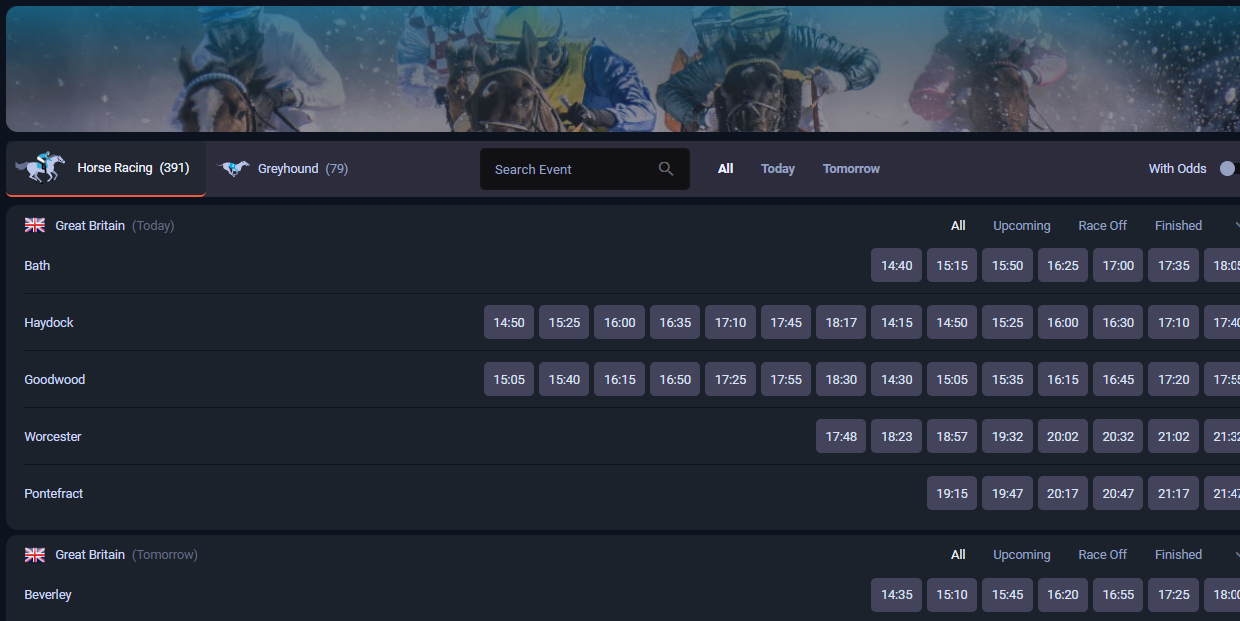
Task: Open Haydock 16:30 race
Action: [1118, 322]
